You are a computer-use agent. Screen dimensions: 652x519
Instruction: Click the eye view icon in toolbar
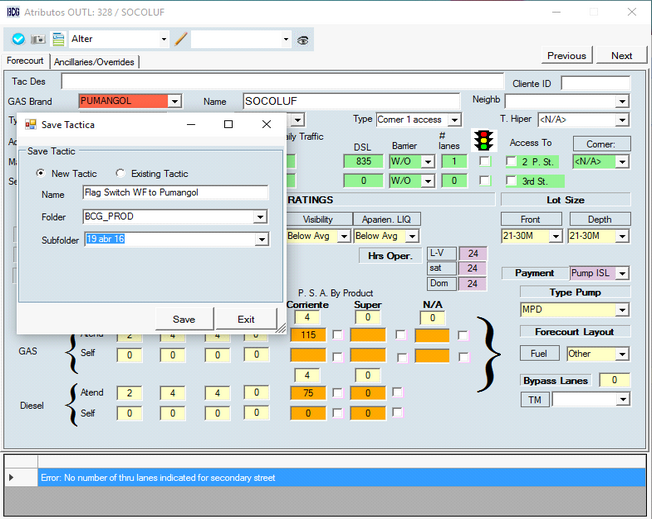click(x=303, y=40)
